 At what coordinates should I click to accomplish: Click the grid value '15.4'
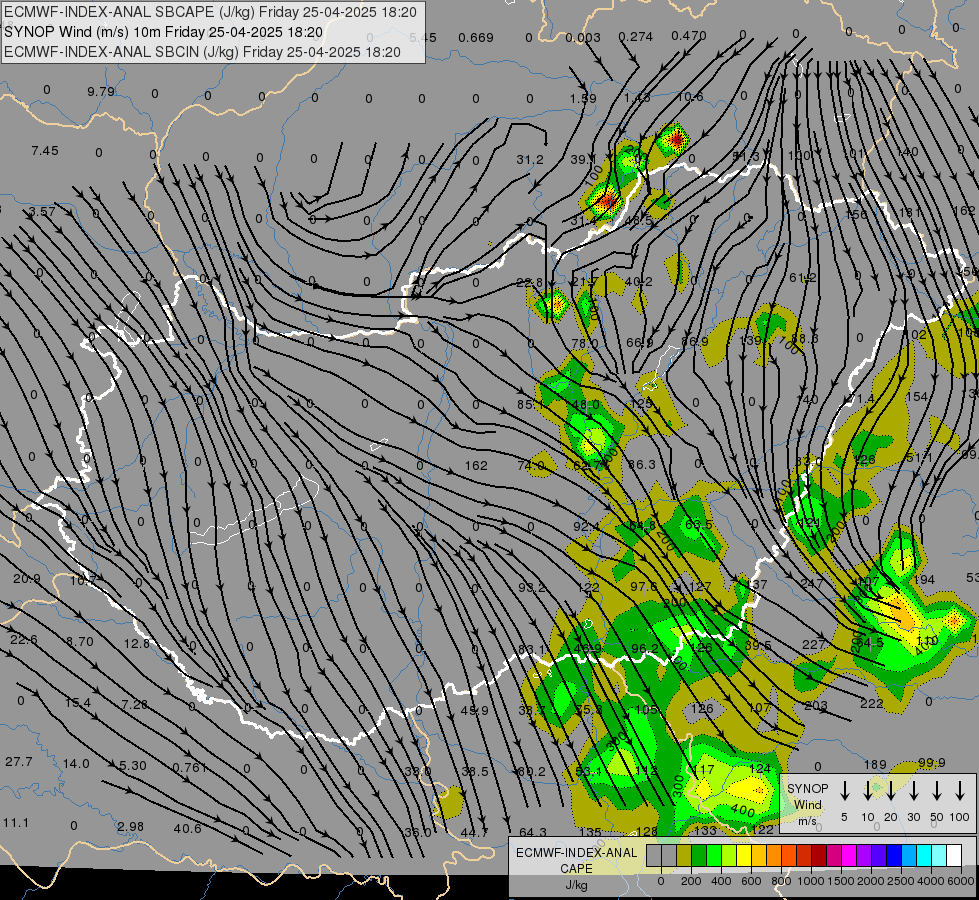point(78,703)
